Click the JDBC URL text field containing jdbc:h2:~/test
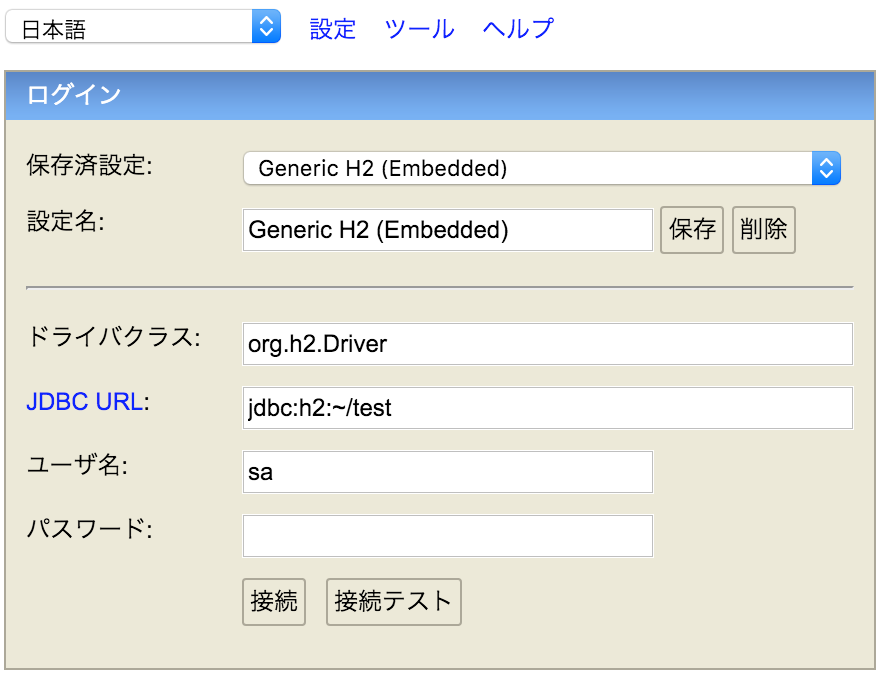The width and height of the screenshot is (880, 680). pyautogui.click(x=547, y=408)
